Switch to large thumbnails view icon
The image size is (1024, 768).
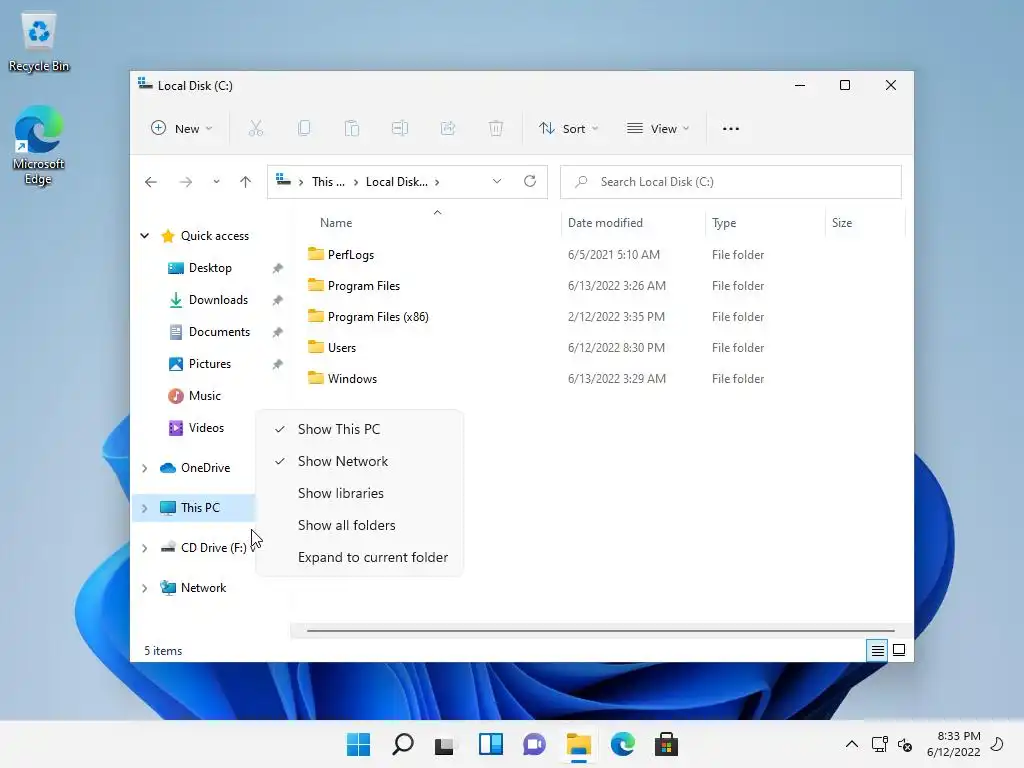[x=899, y=650]
